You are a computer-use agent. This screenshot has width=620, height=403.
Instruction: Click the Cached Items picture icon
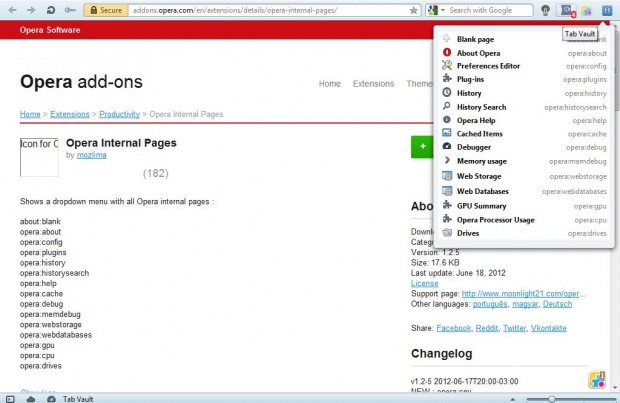coord(447,133)
